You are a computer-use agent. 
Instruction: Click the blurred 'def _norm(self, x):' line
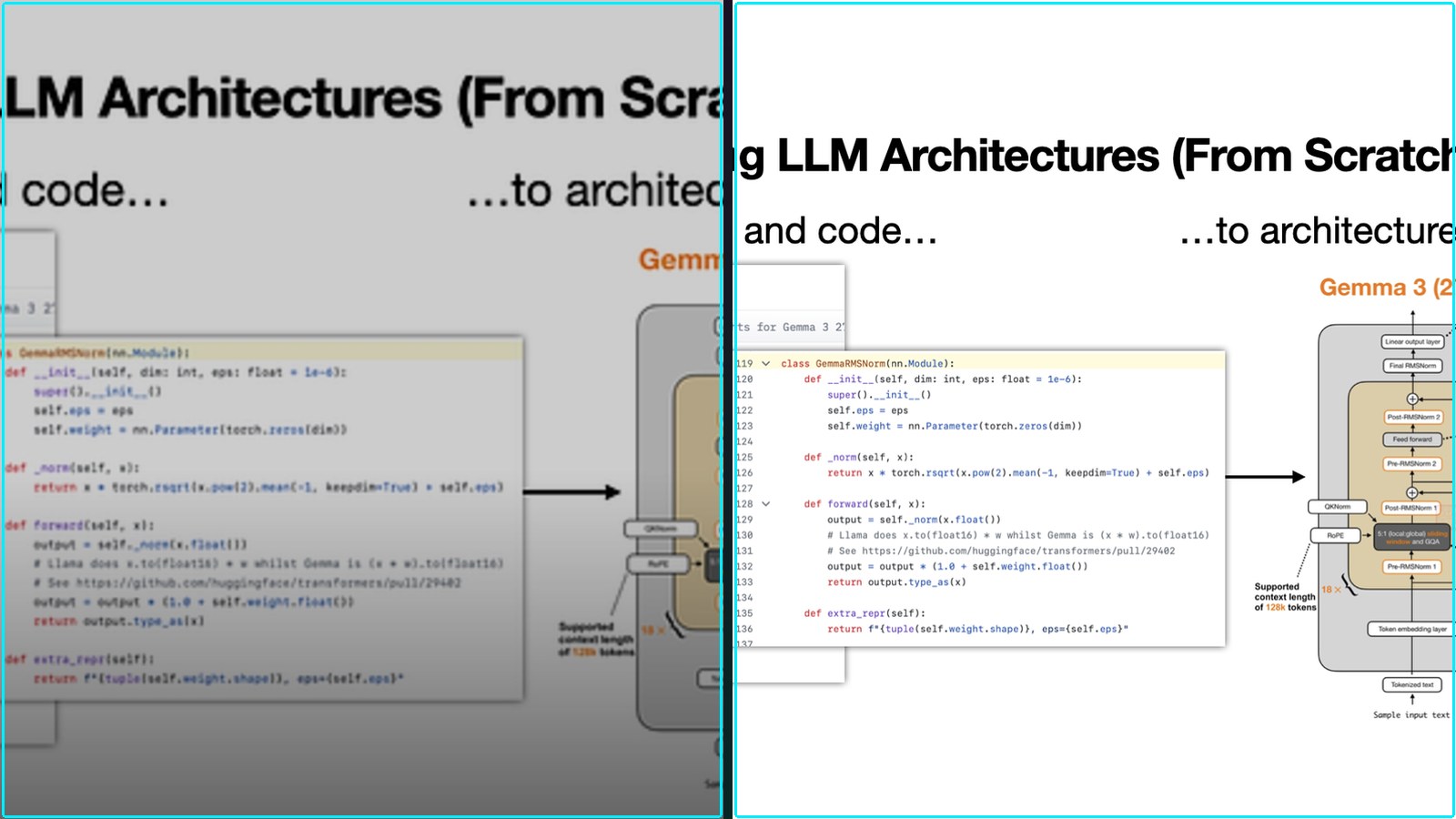[x=73, y=468]
